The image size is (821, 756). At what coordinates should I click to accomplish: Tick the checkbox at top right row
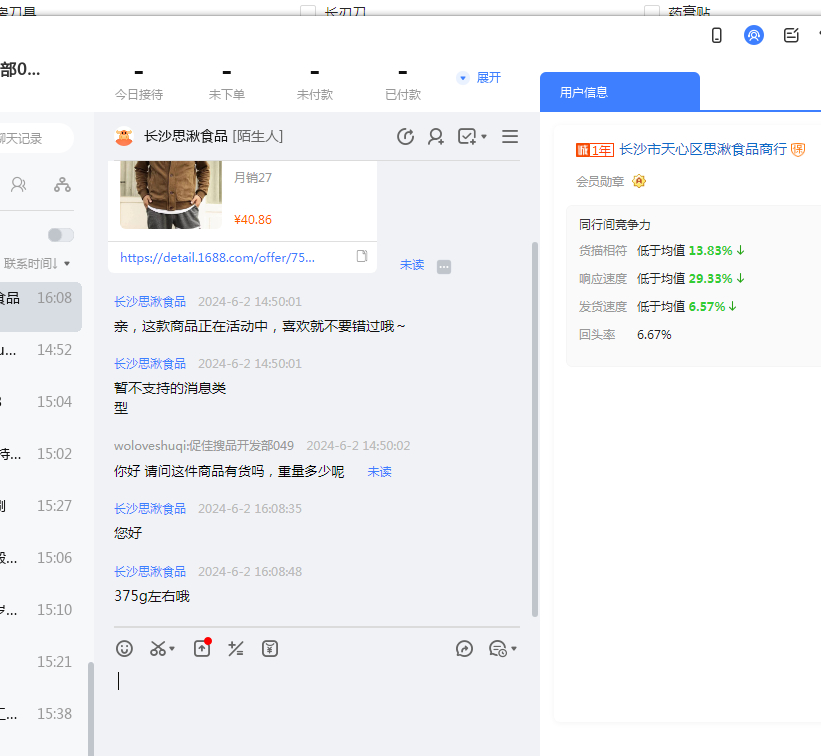point(652,12)
